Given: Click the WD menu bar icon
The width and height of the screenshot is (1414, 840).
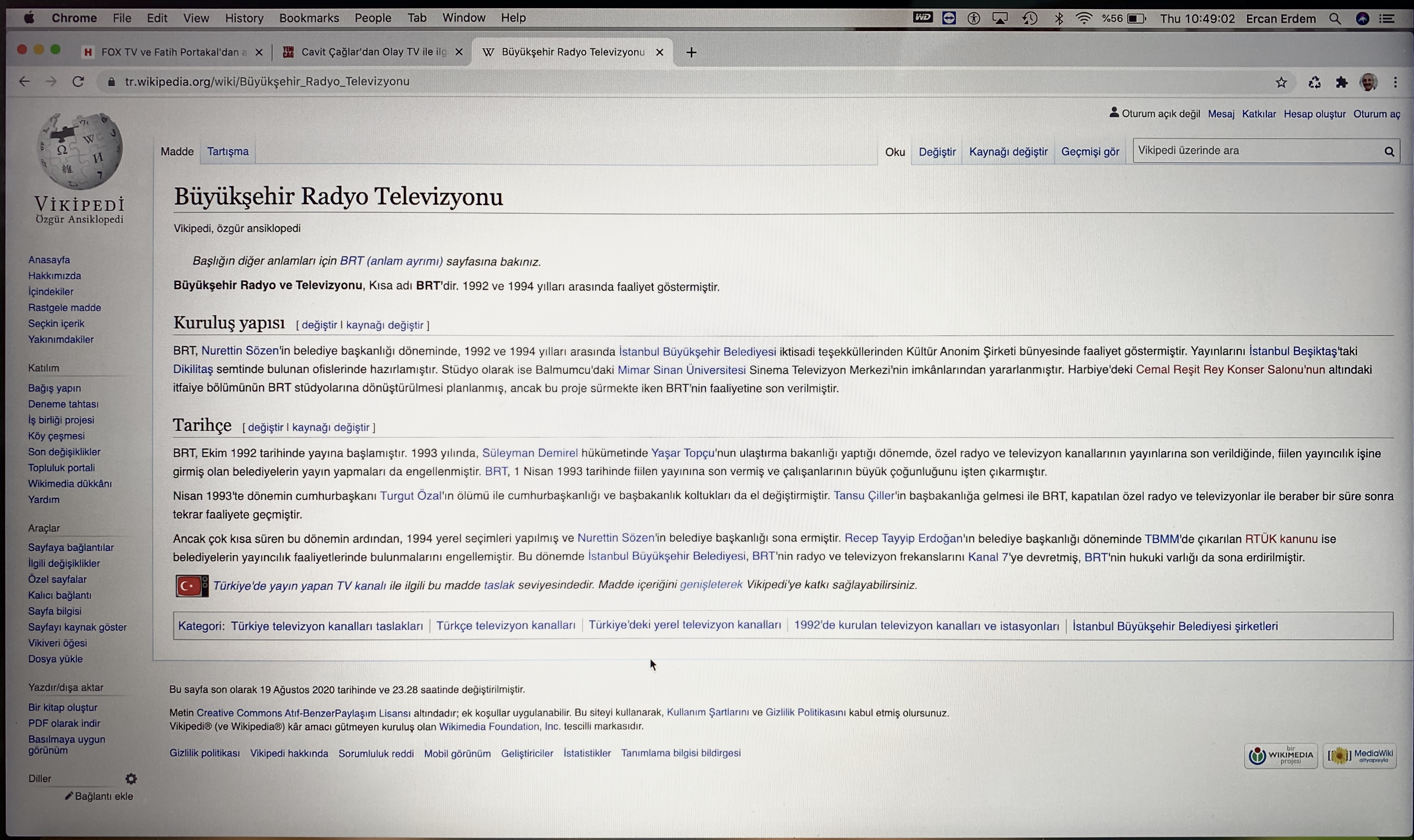Looking at the screenshot, I should 923,18.
